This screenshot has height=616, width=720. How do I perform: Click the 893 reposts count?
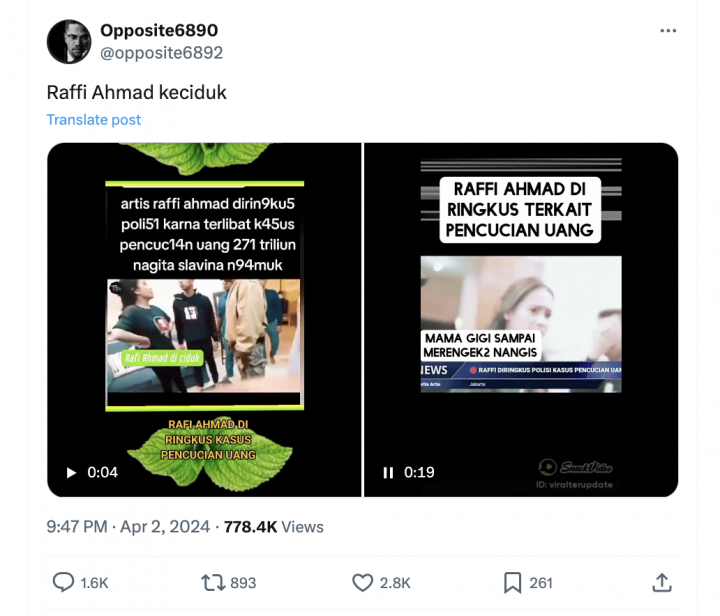pos(243,583)
